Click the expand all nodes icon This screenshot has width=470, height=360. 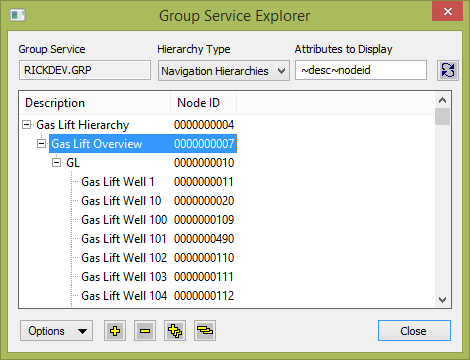click(175, 331)
